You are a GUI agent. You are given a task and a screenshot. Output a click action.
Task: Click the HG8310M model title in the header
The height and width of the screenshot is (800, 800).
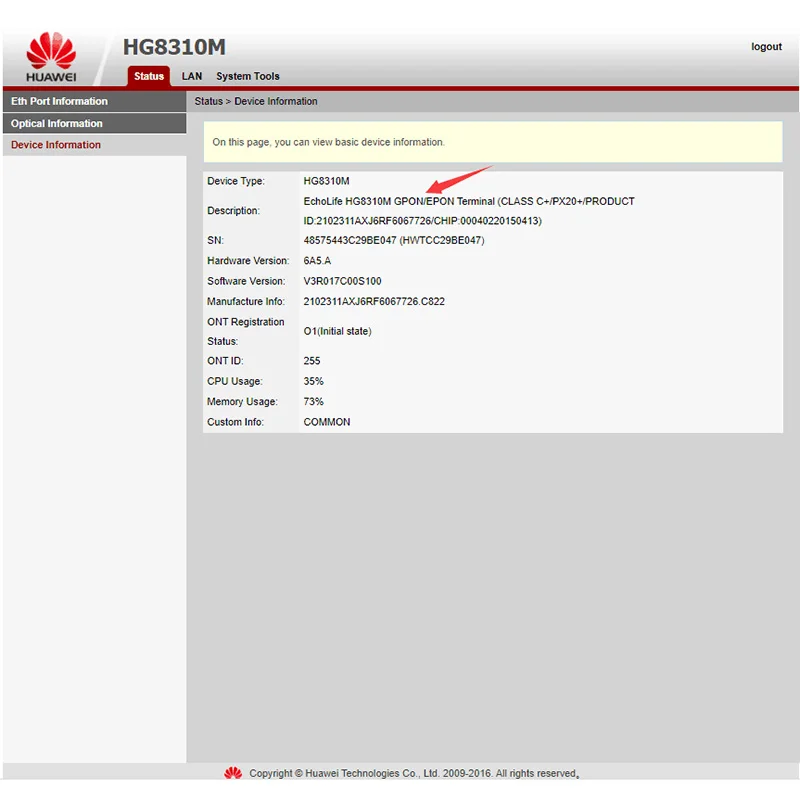[174, 47]
